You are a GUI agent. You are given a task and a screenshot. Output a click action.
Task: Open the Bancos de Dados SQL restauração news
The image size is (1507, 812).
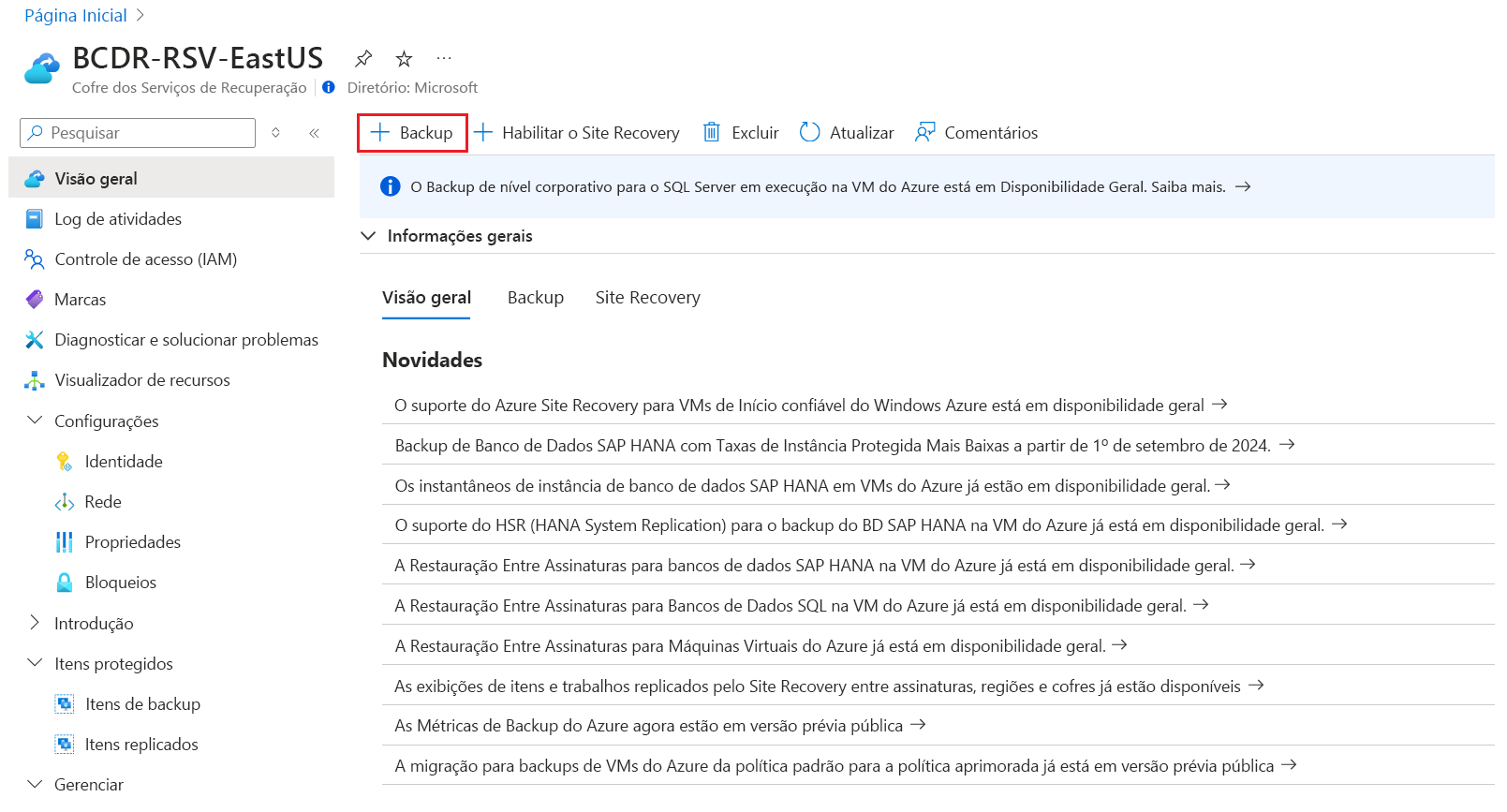[802, 606]
